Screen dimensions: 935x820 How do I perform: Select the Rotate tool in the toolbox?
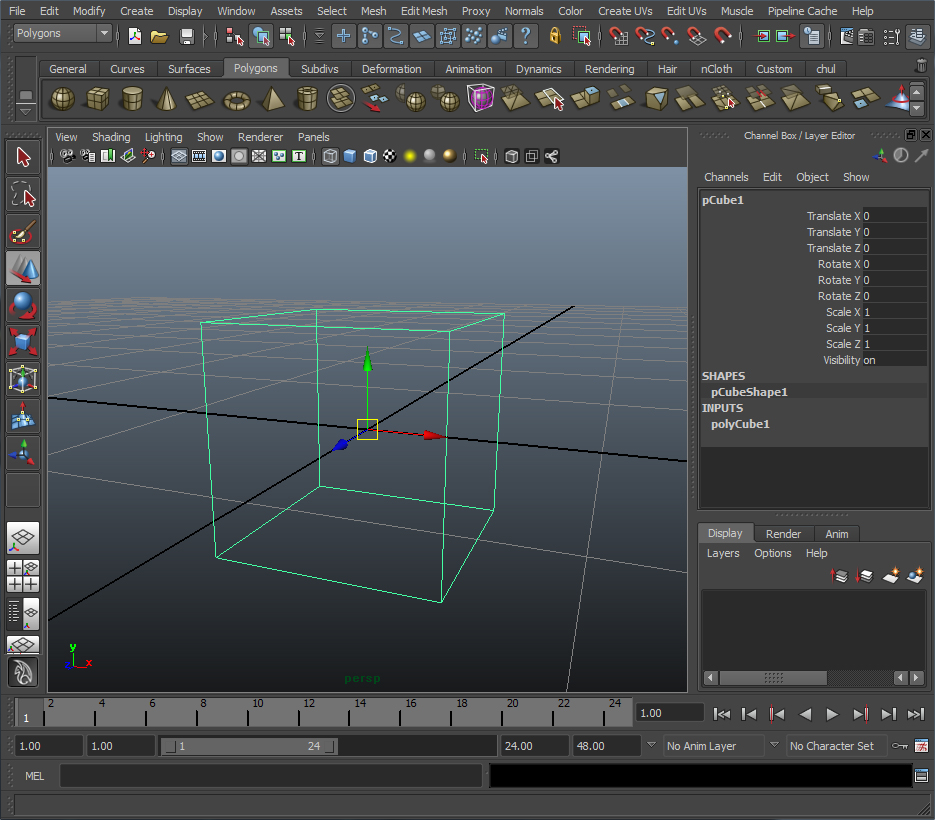coord(23,306)
